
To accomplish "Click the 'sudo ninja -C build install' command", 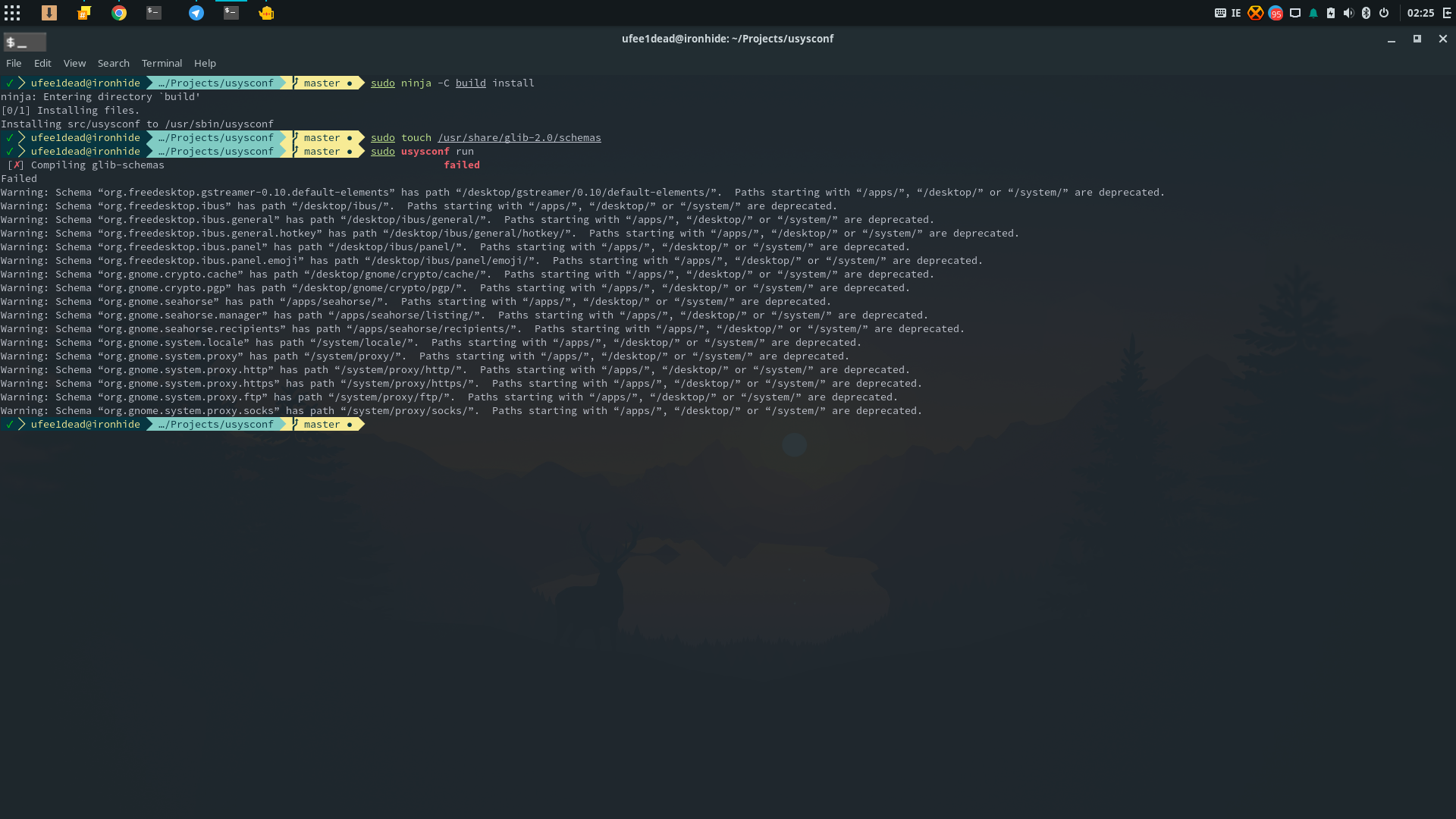I will (x=453, y=83).
